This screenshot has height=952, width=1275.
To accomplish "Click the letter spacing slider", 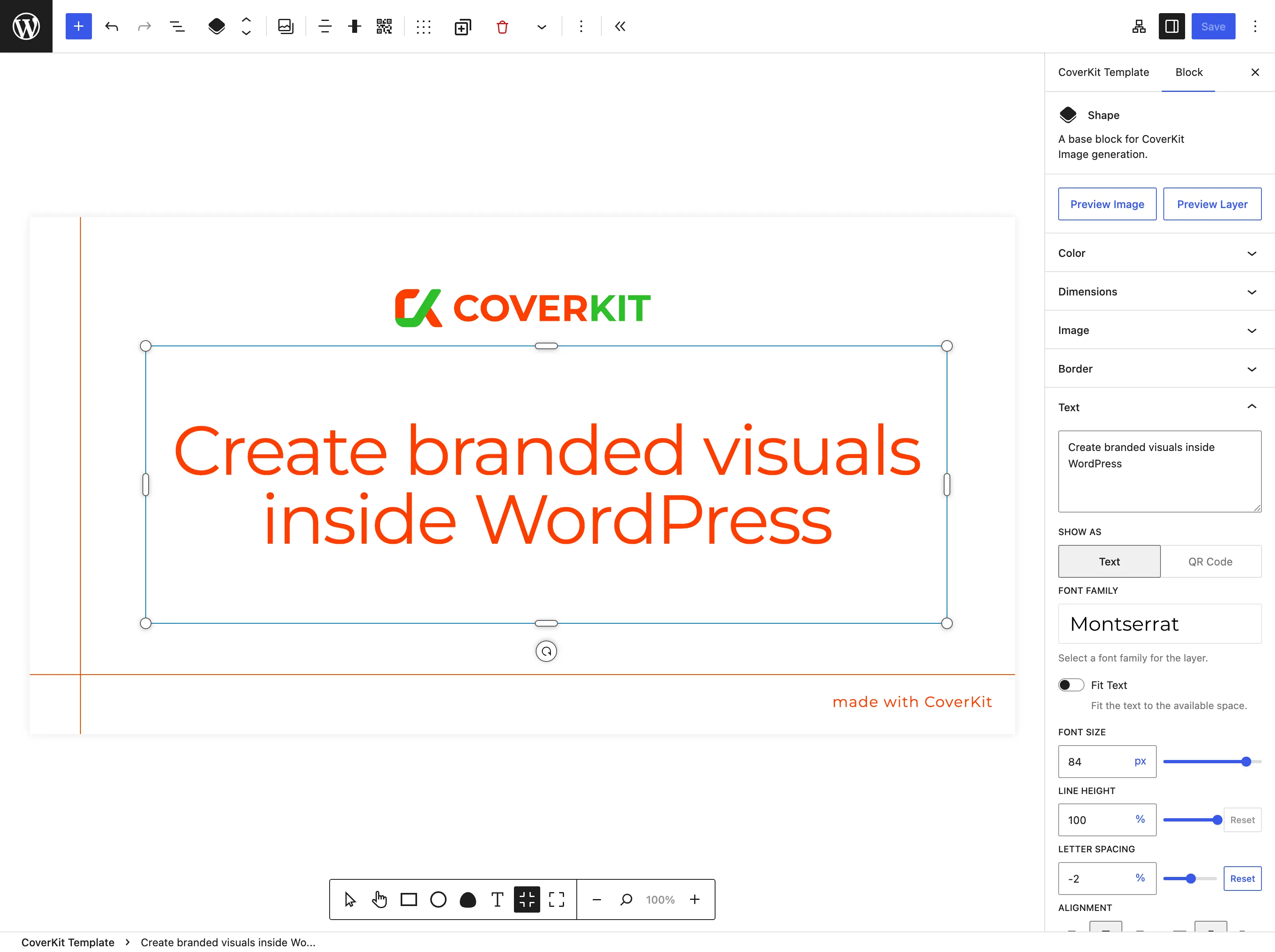I will pyautogui.click(x=1190, y=879).
